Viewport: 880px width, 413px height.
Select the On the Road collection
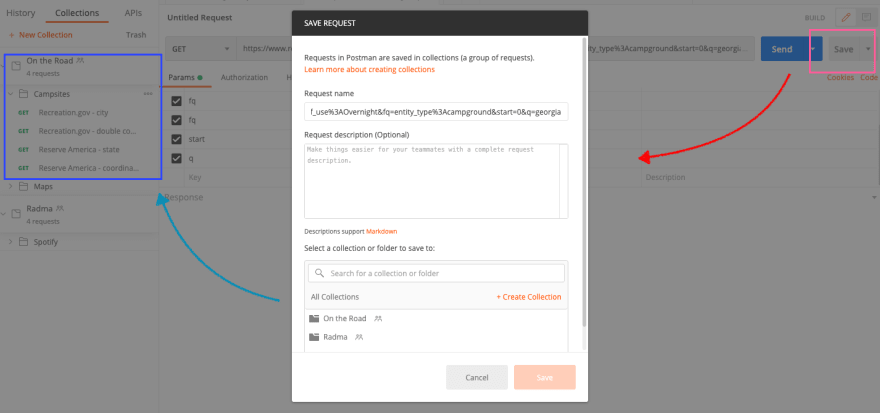pyautogui.click(x=49, y=61)
